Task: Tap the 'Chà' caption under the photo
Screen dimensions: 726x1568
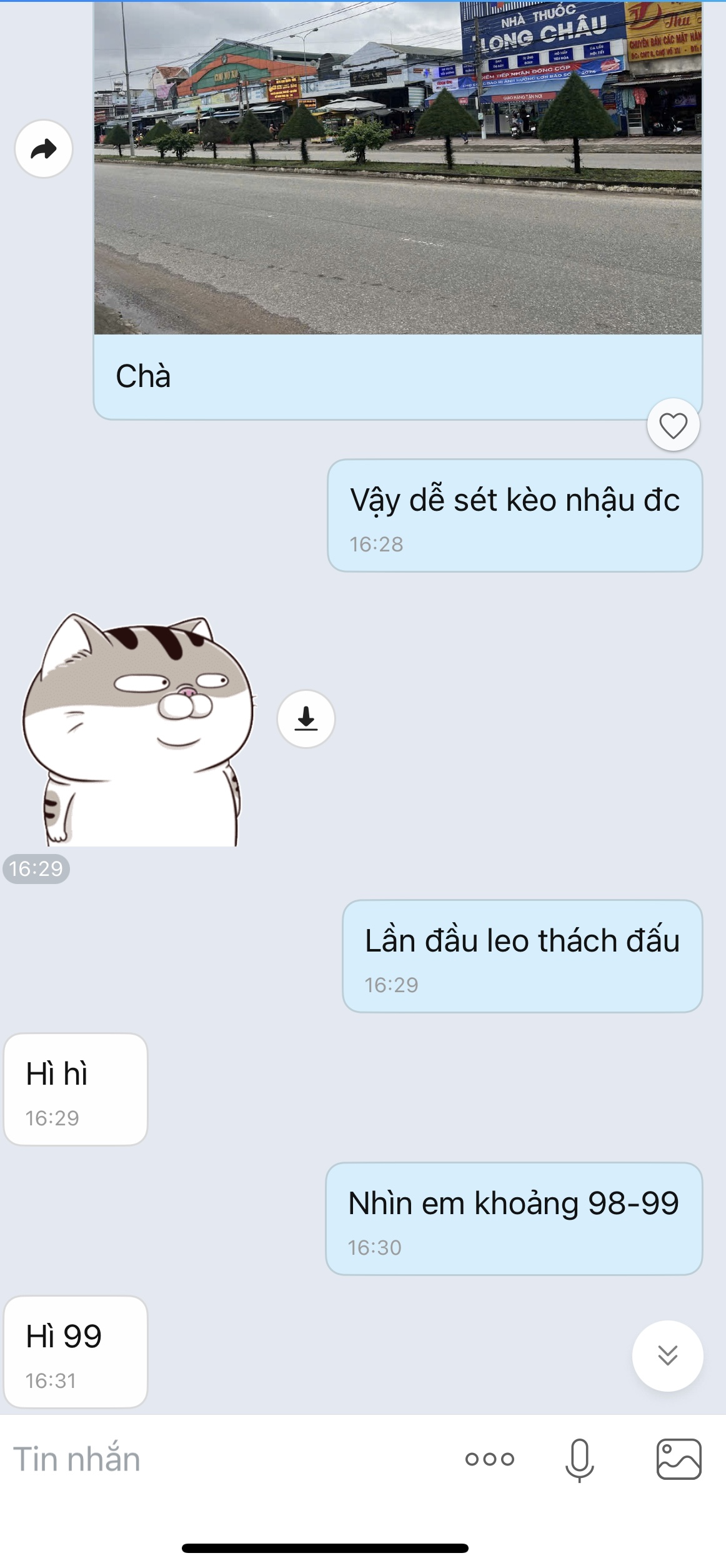Action: pos(143,376)
